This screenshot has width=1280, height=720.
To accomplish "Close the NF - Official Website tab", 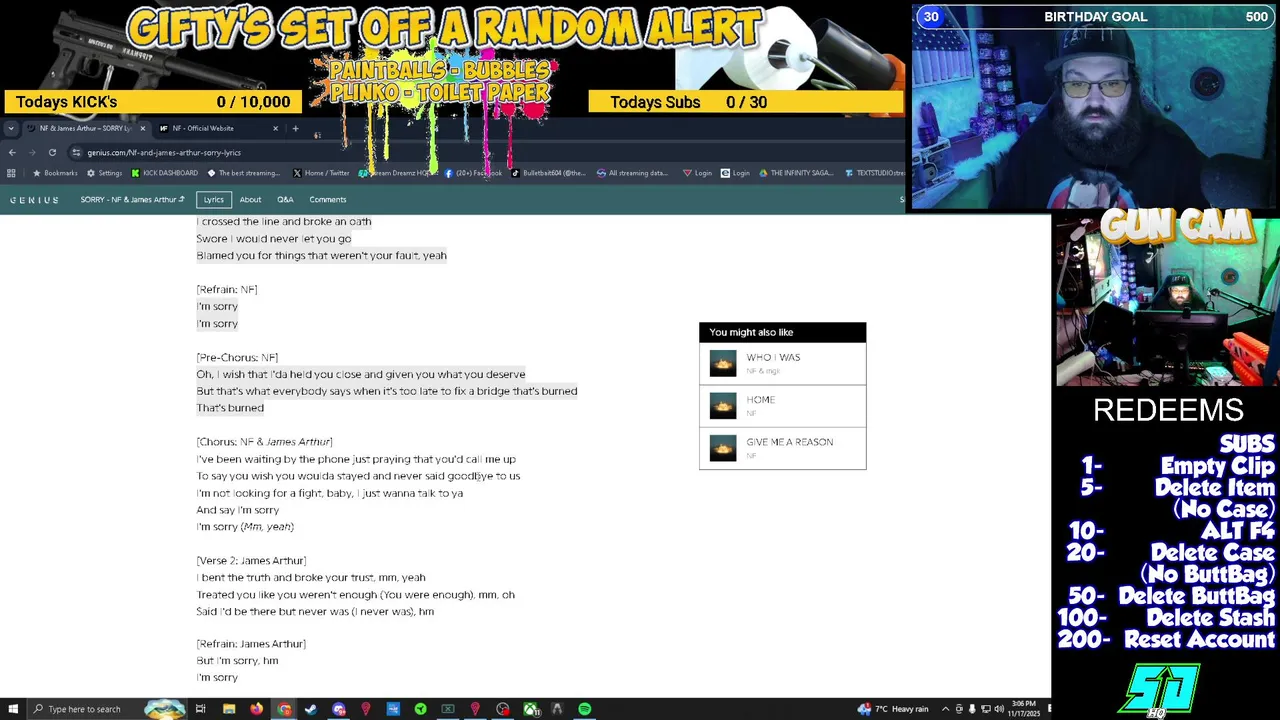I will (275, 128).
